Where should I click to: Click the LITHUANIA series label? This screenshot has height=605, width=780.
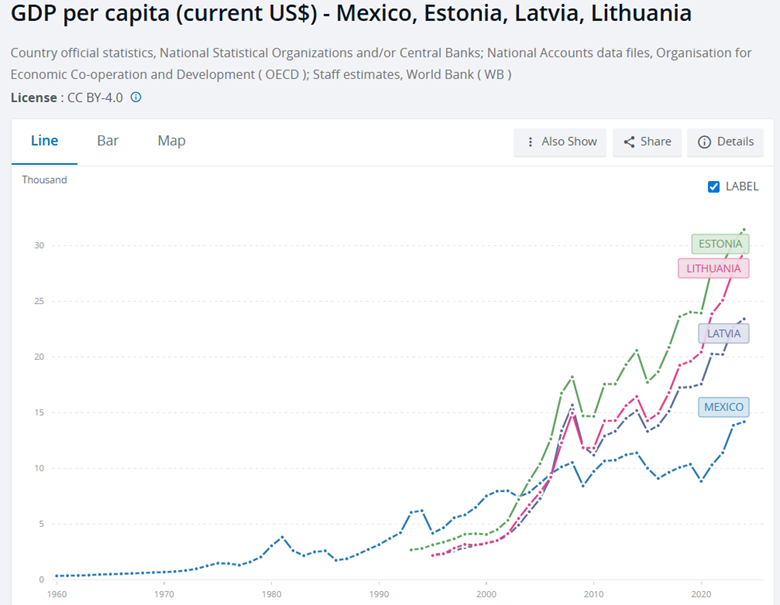(x=713, y=268)
